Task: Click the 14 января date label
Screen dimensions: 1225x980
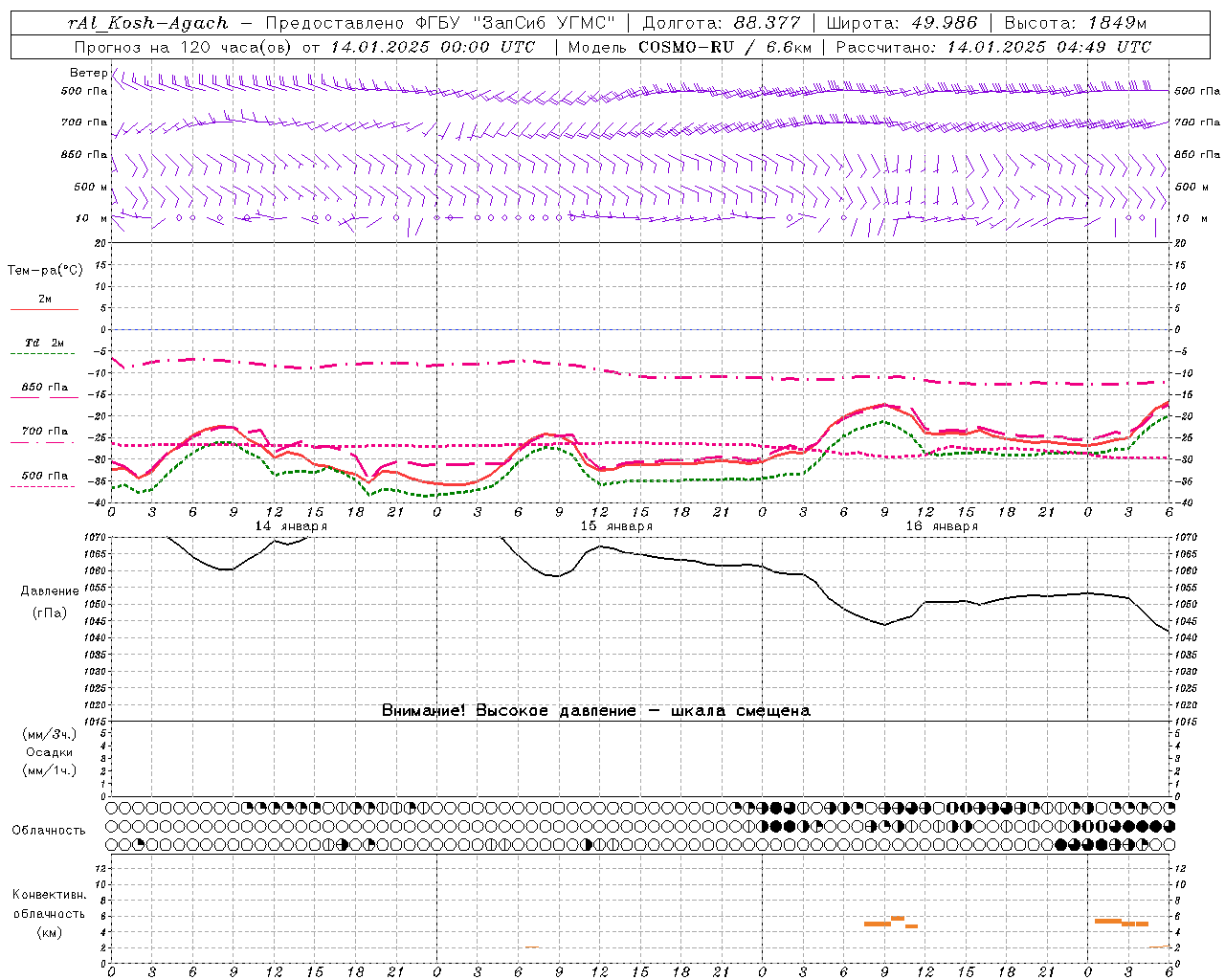Action: [x=291, y=526]
